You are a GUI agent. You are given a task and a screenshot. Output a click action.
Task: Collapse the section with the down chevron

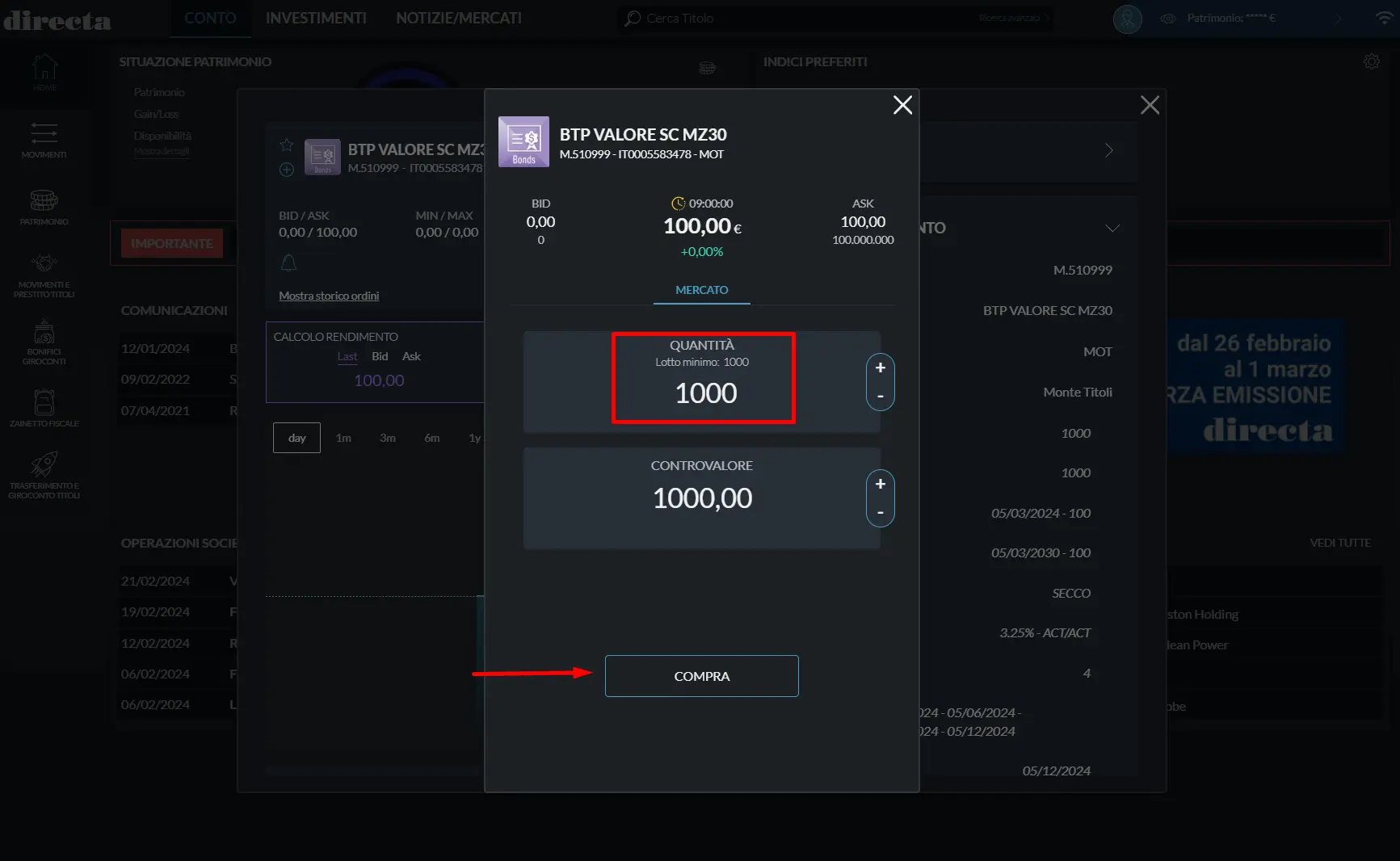click(x=1112, y=228)
